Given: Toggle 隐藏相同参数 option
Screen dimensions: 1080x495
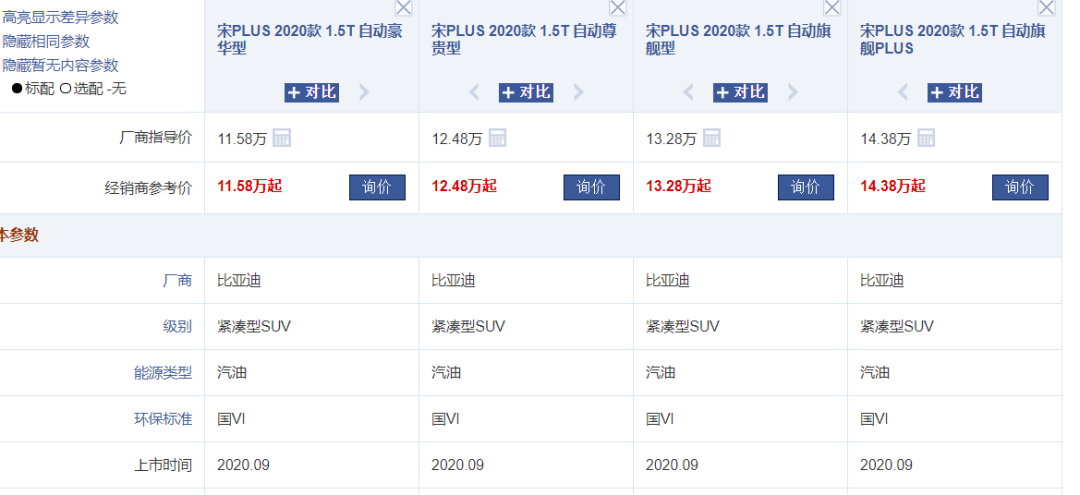Looking at the screenshot, I should (45, 41).
